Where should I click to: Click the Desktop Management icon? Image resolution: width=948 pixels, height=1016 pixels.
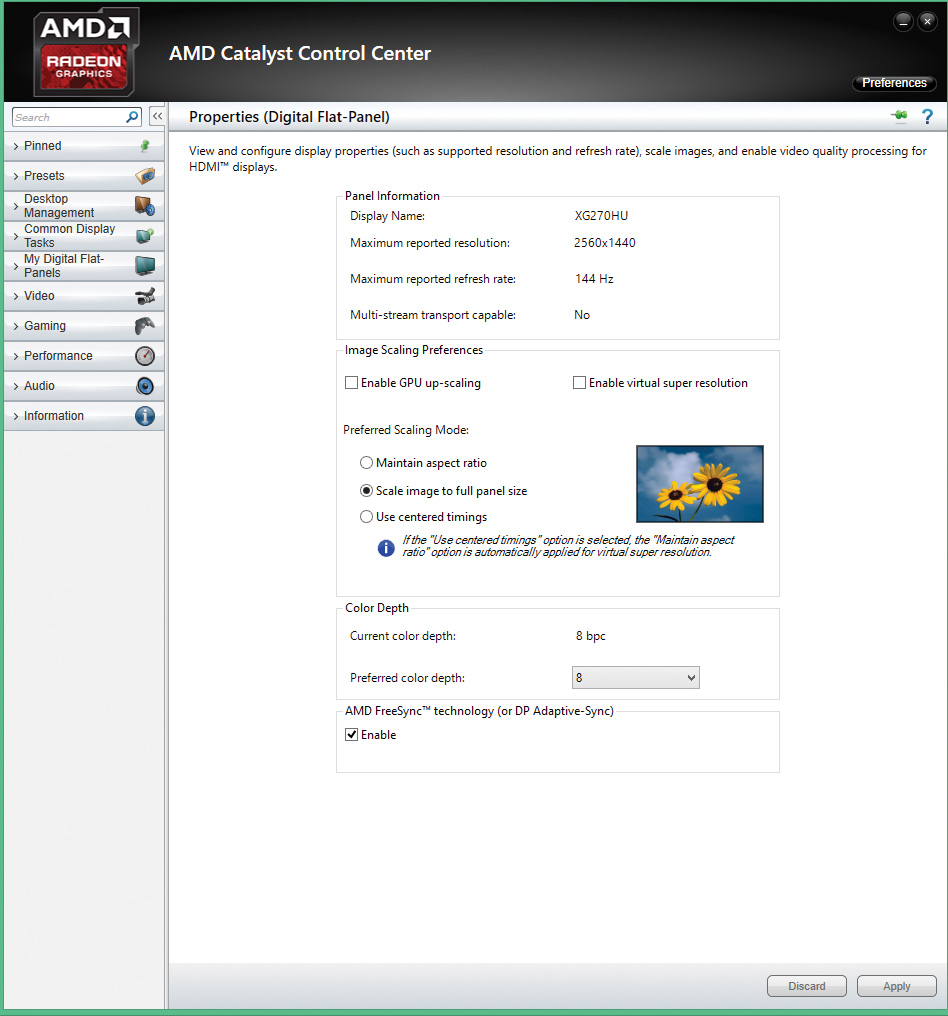[x=145, y=206]
